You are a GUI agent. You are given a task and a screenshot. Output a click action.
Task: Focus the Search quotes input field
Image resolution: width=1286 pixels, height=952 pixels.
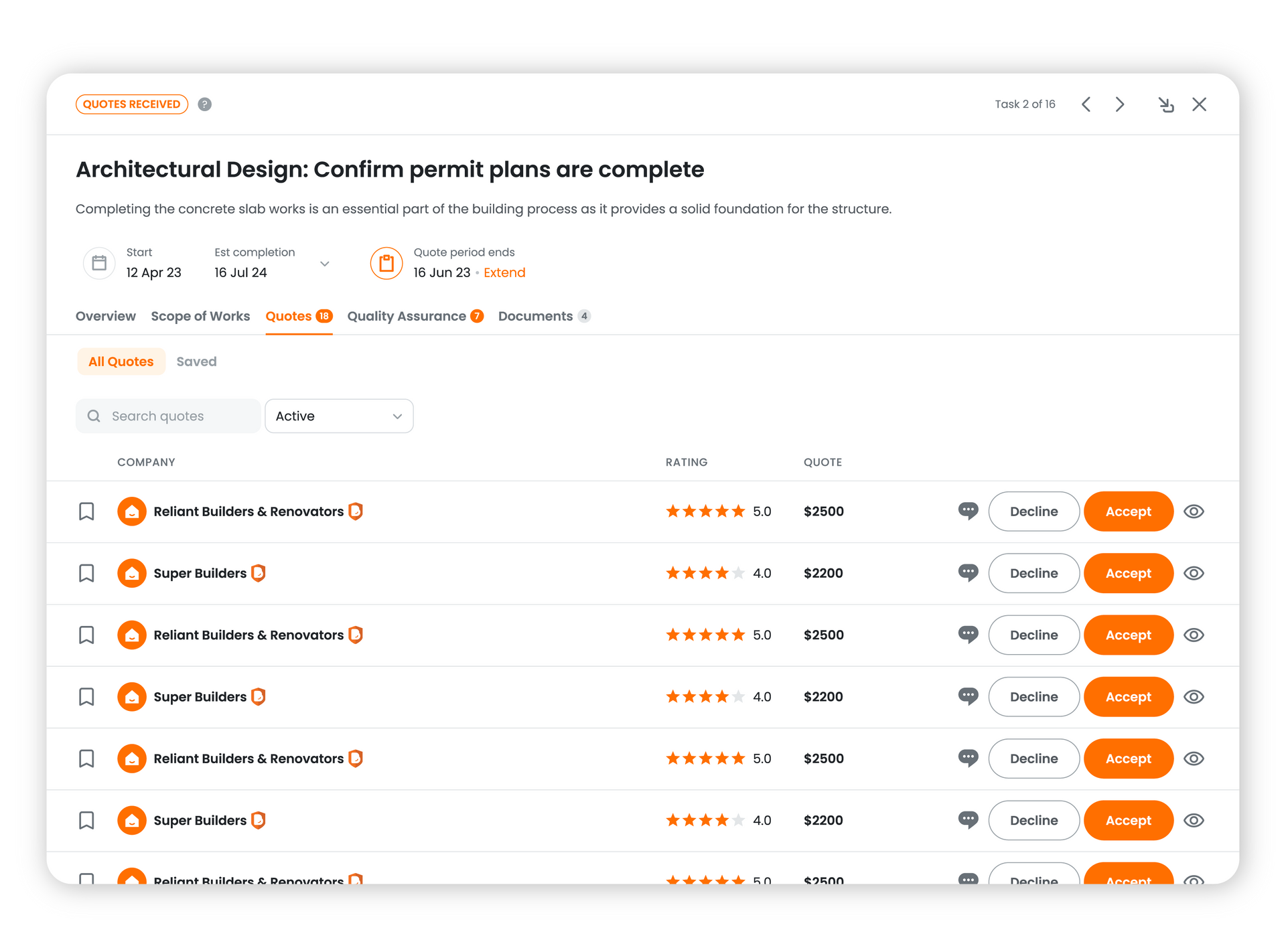point(168,416)
